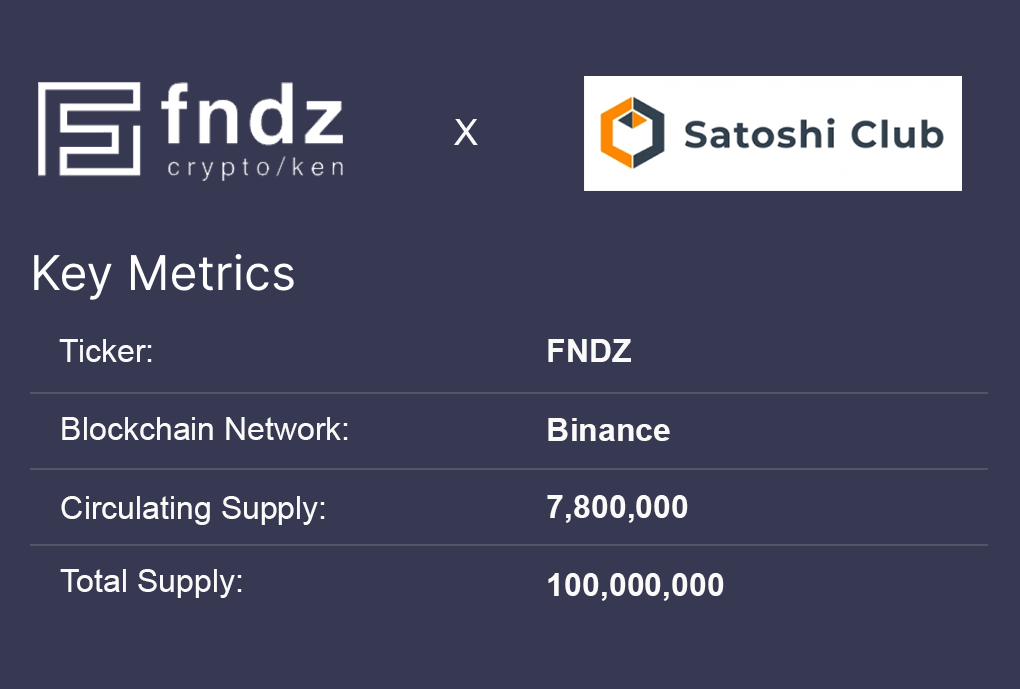Select the FNDZ ticker value

point(589,352)
